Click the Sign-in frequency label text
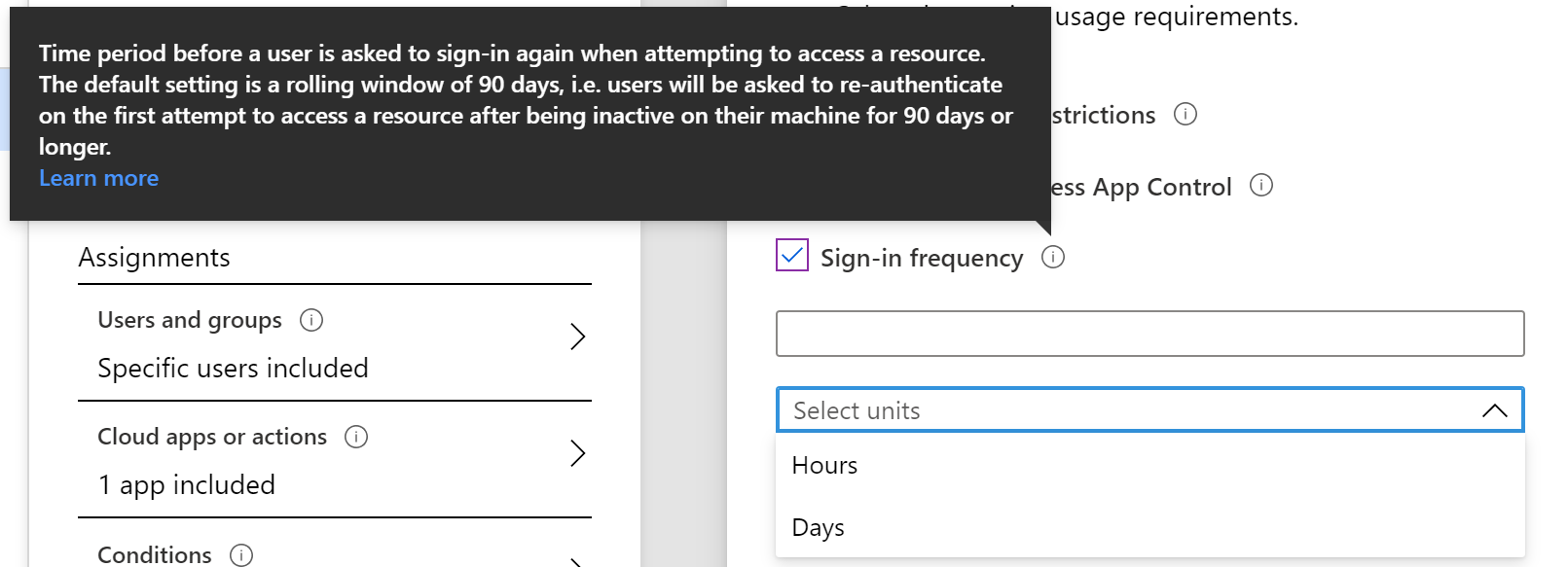This screenshot has height=567, width=1568. pos(921,258)
